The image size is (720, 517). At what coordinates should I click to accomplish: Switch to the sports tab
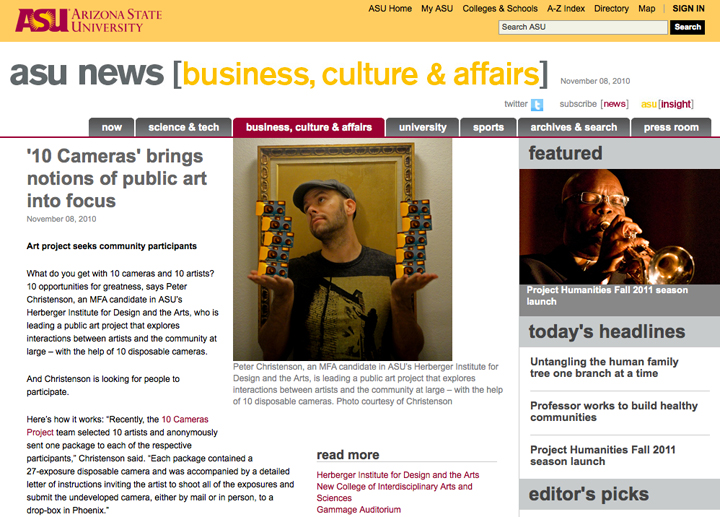coord(488,127)
